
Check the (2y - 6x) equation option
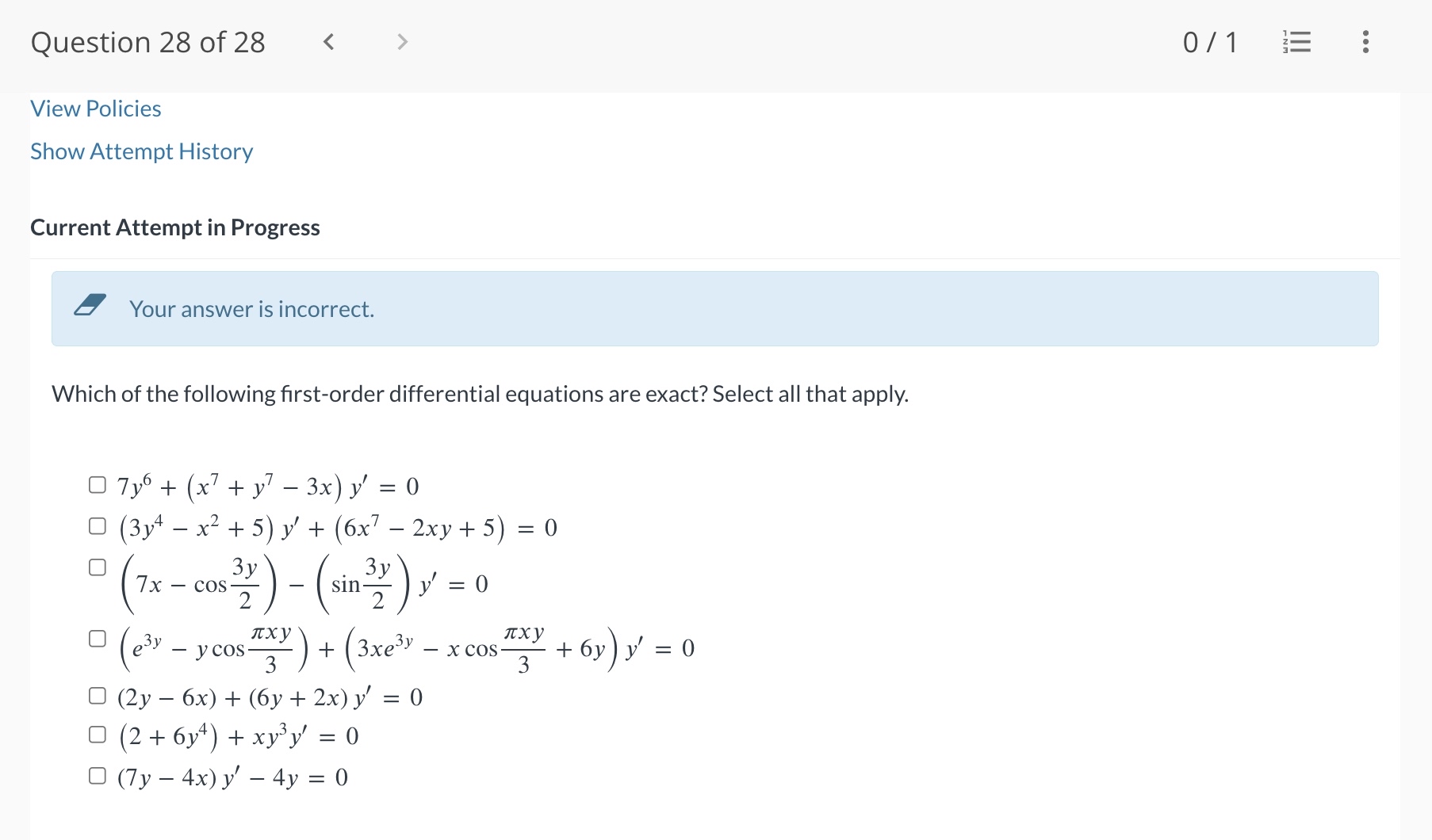click(x=97, y=694)
